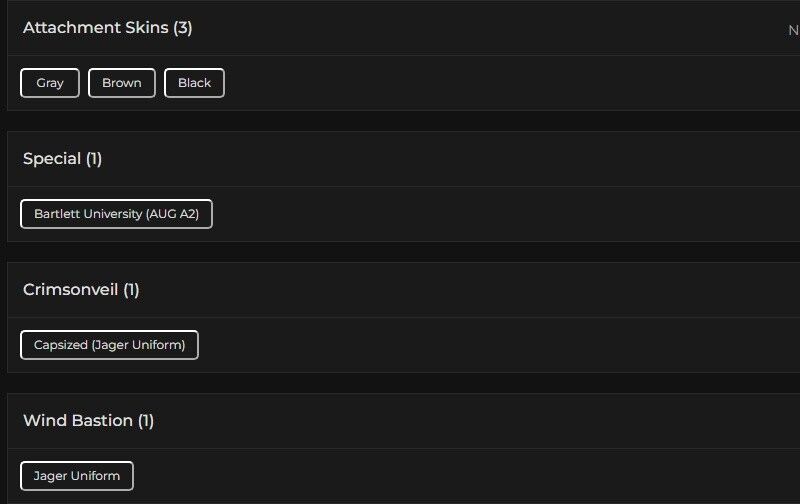Collapse the Wind Bastion (1) heading
This screenshot has height=504, width=800.
pos(78,421)
